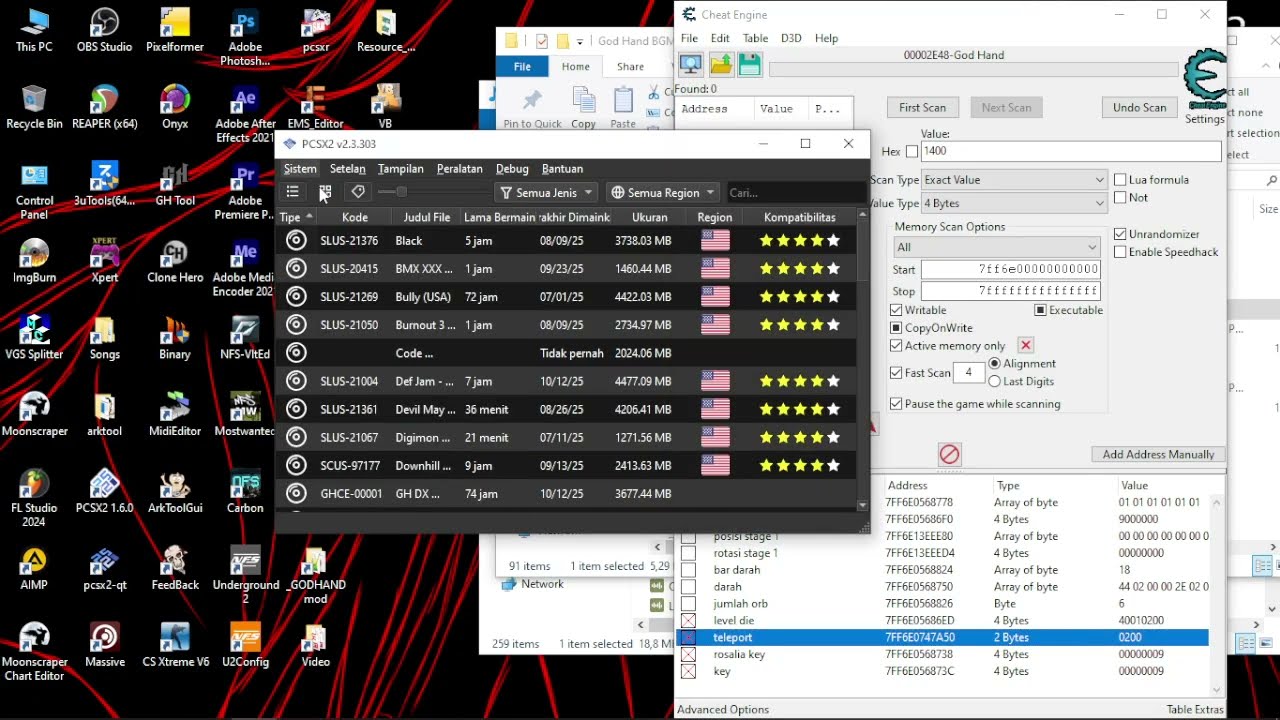Select the Last Digits radio button
This screenshot has width=1280, height=720.
tap(994, 381)
